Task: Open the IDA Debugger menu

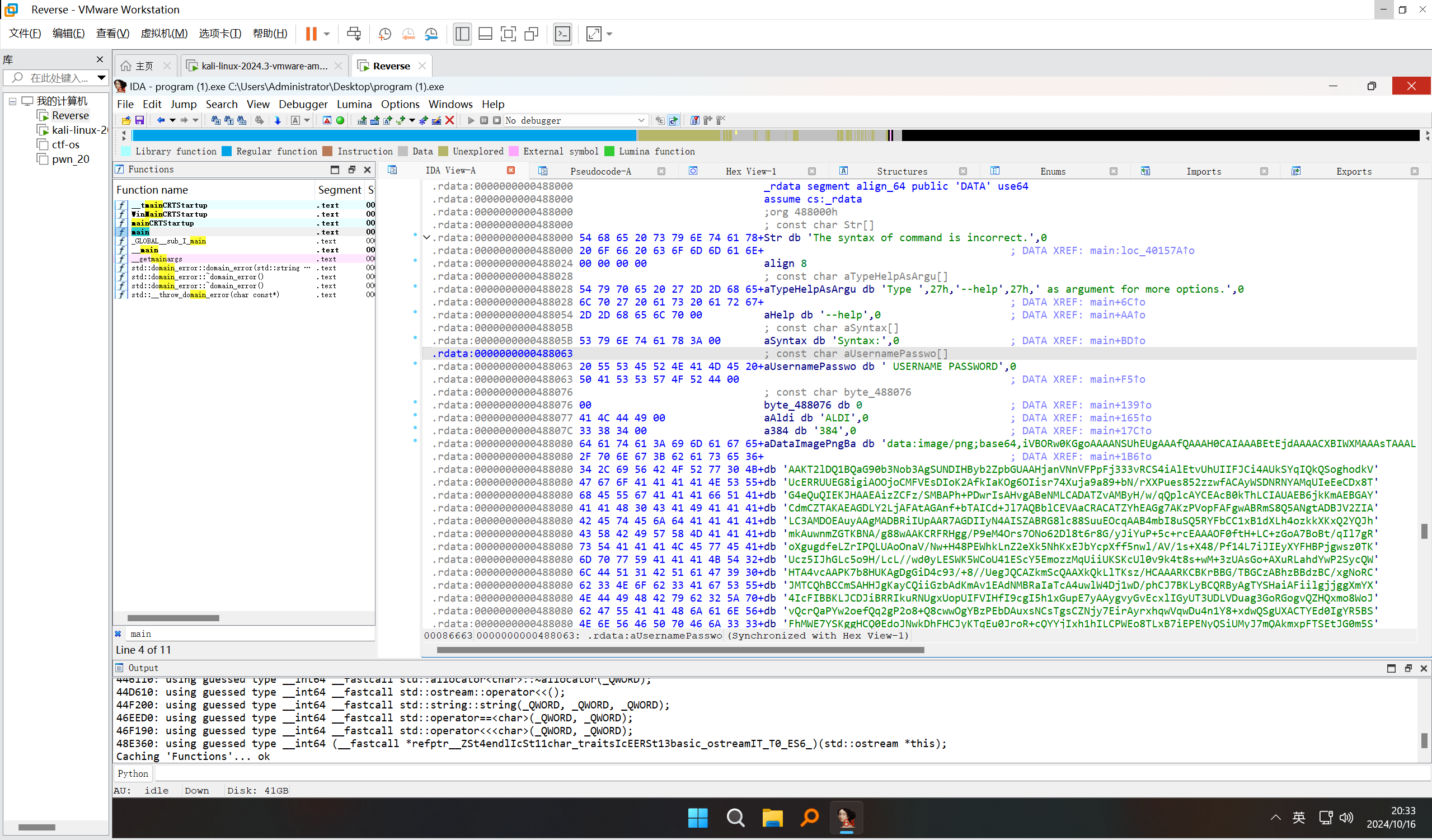Action: (x=303, y=104)
